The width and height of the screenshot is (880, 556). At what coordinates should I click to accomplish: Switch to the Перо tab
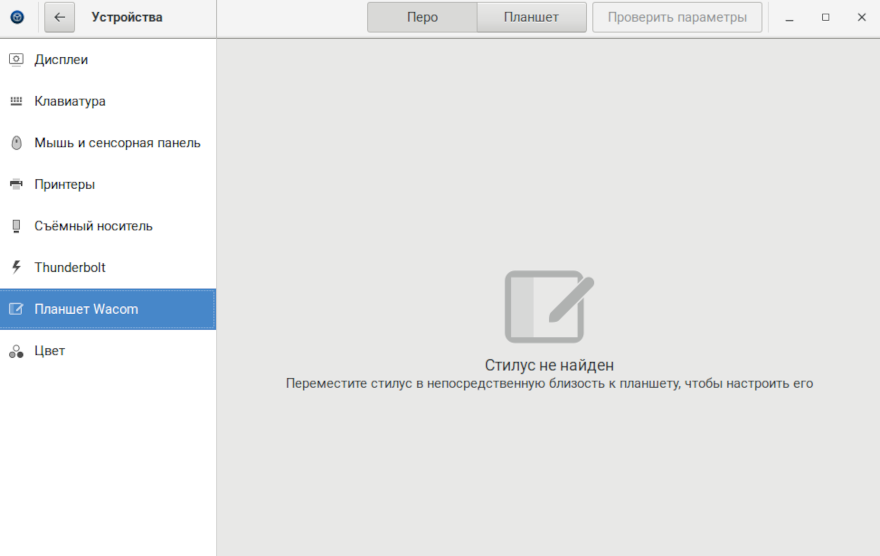tap(422, 17)
